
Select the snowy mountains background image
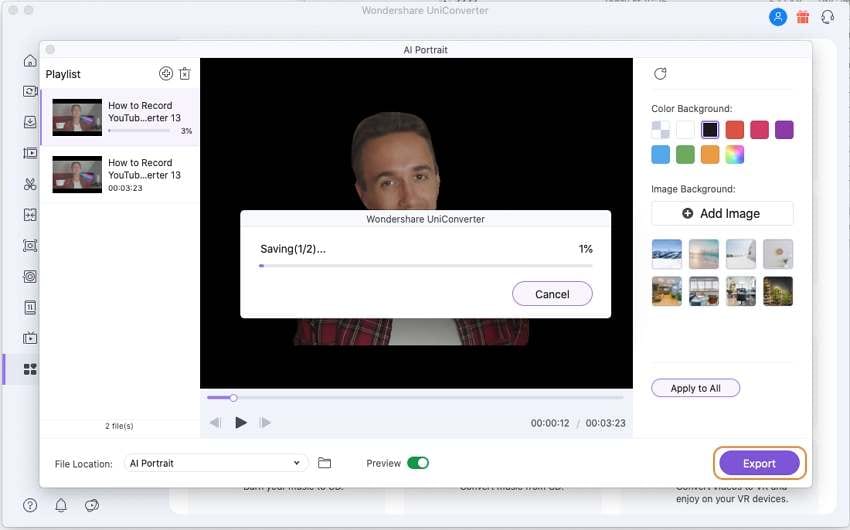click(667, 254)
